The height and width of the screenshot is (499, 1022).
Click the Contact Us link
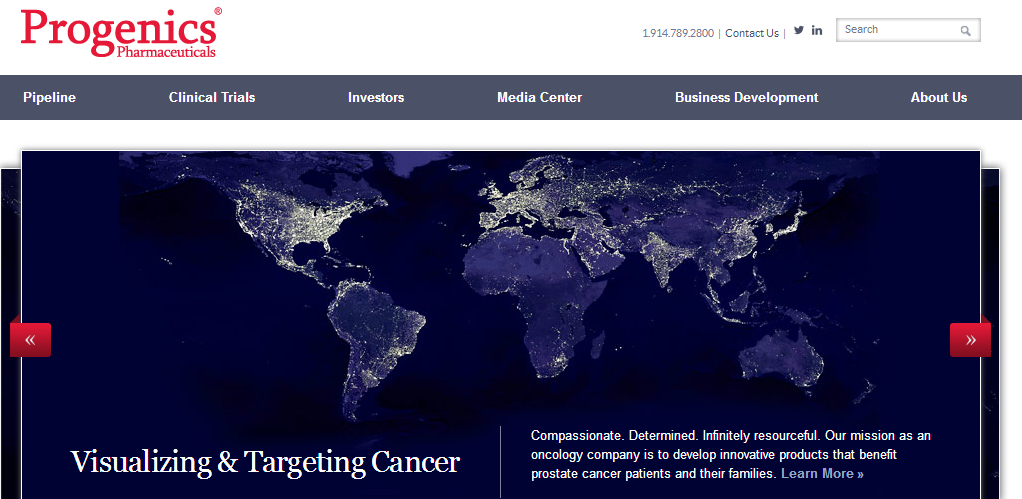752,33
